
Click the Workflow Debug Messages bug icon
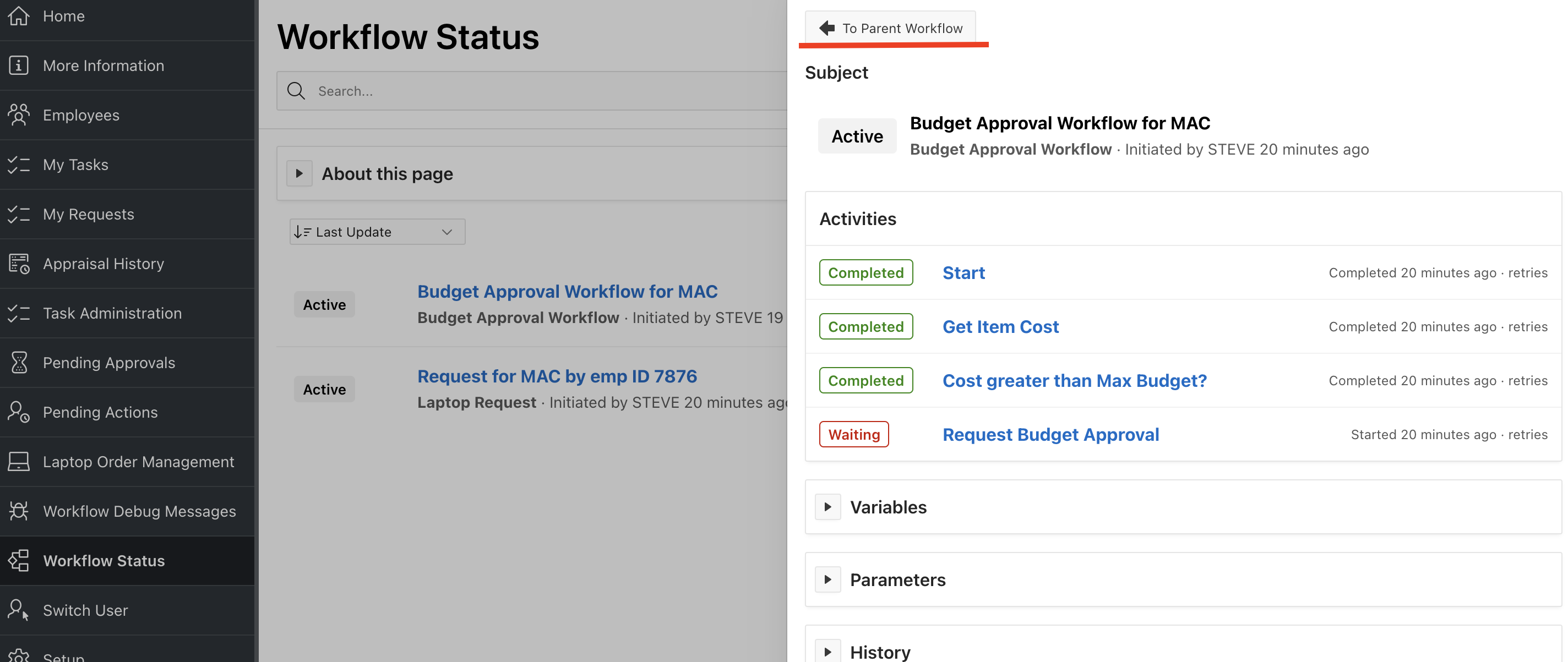coord(19,511)
